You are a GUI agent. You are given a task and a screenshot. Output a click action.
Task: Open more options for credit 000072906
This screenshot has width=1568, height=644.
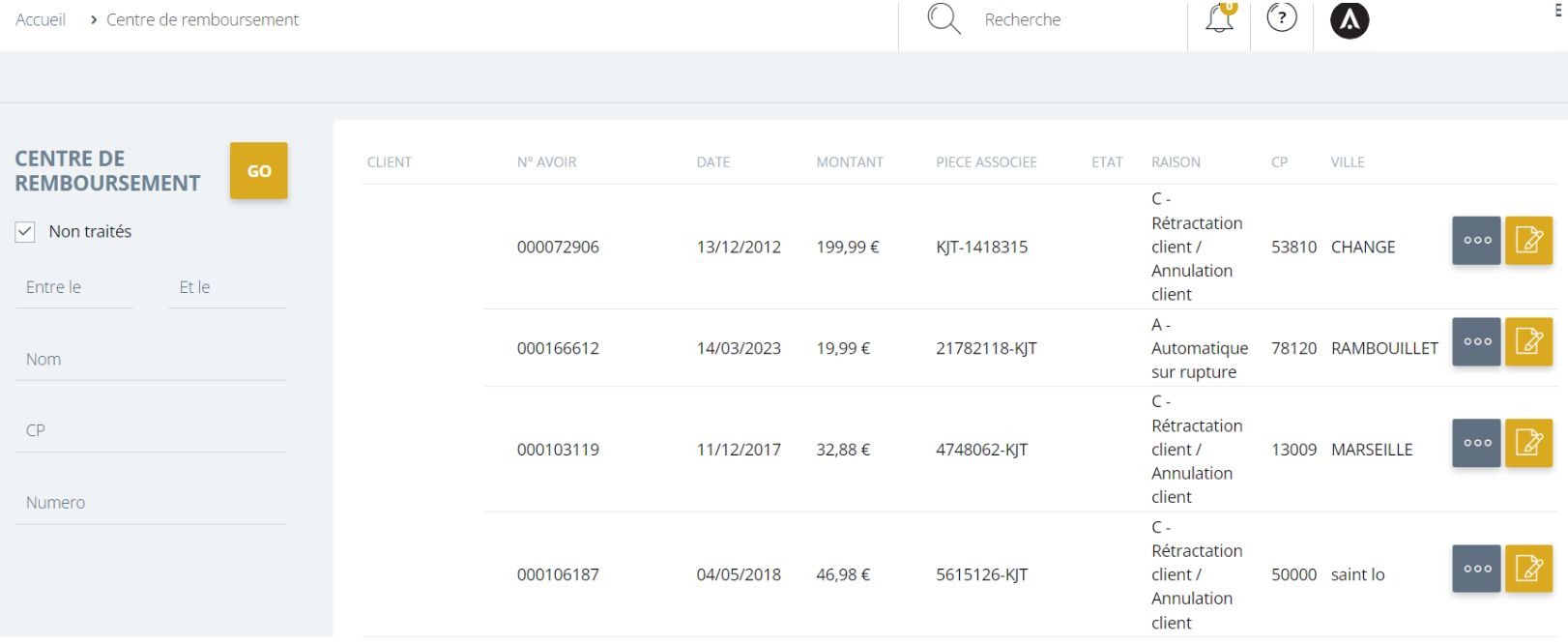pos(1476,241)
